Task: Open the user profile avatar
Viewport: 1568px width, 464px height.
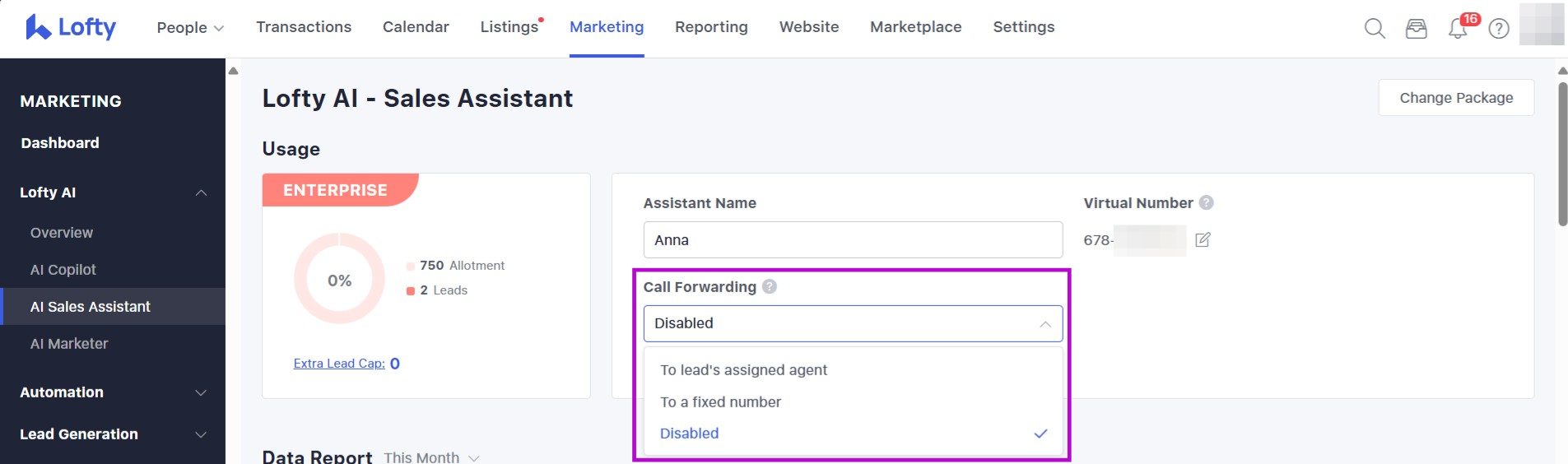Action: click(x=1542, y=24)
